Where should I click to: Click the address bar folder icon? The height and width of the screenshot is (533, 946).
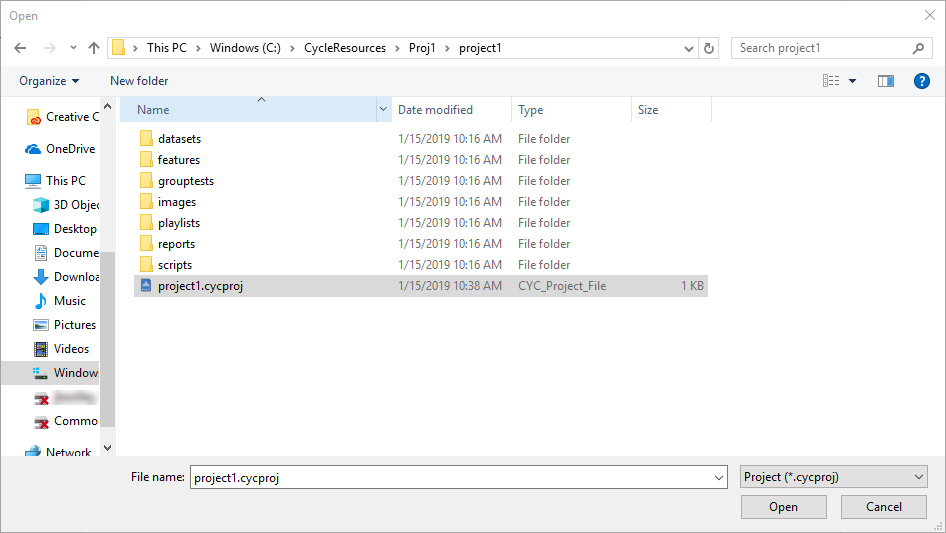point(119,48)
